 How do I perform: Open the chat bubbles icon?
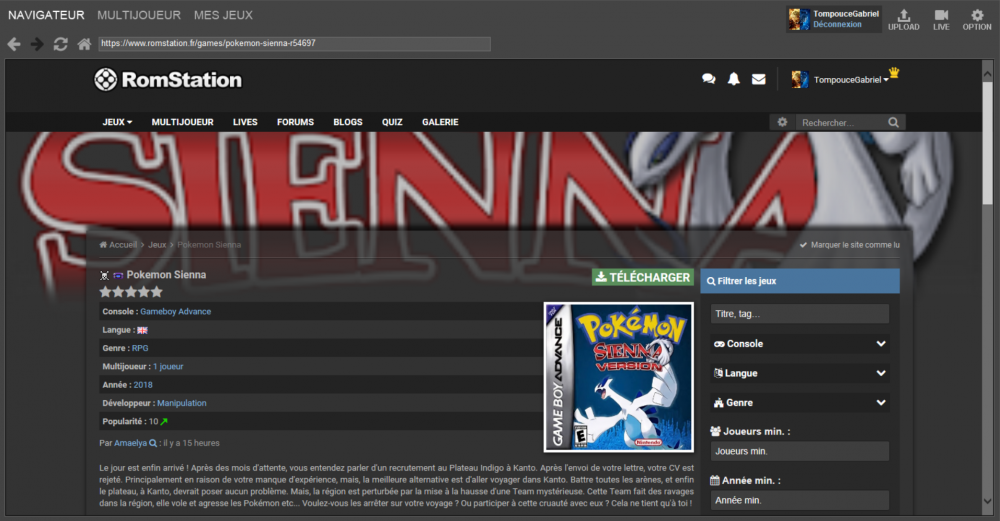[x=709, y=79]
